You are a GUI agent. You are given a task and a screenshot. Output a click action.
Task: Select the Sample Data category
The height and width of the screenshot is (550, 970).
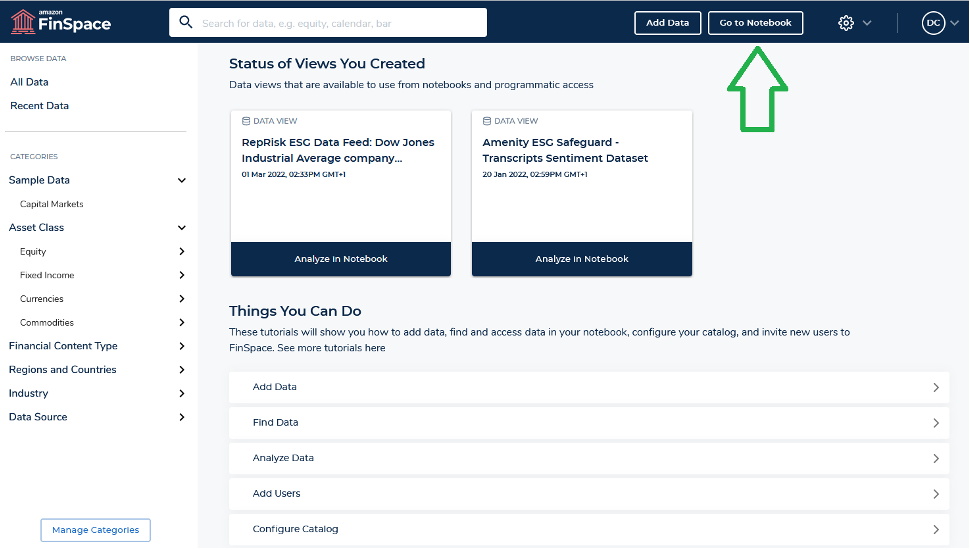tap(39, 180)
